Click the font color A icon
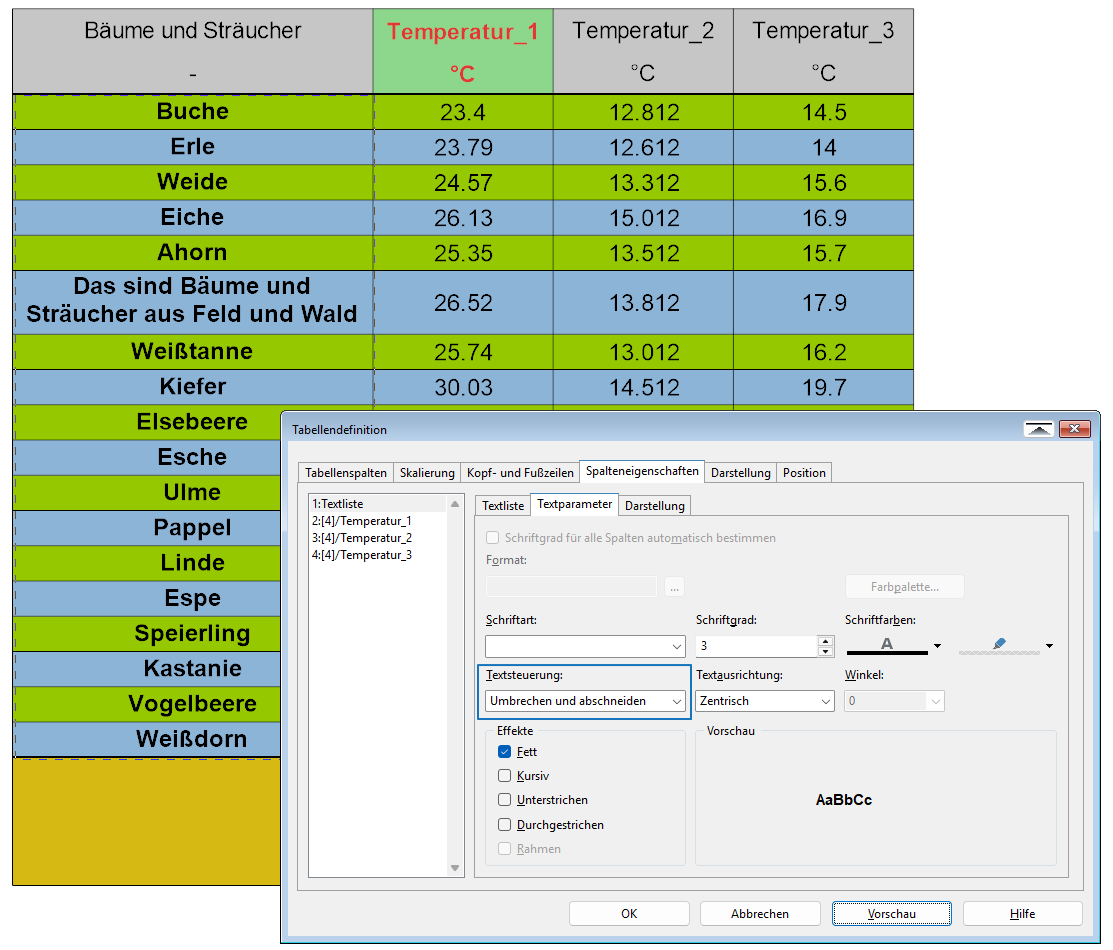The image size is (1113, 950). [x=887, y=645]
